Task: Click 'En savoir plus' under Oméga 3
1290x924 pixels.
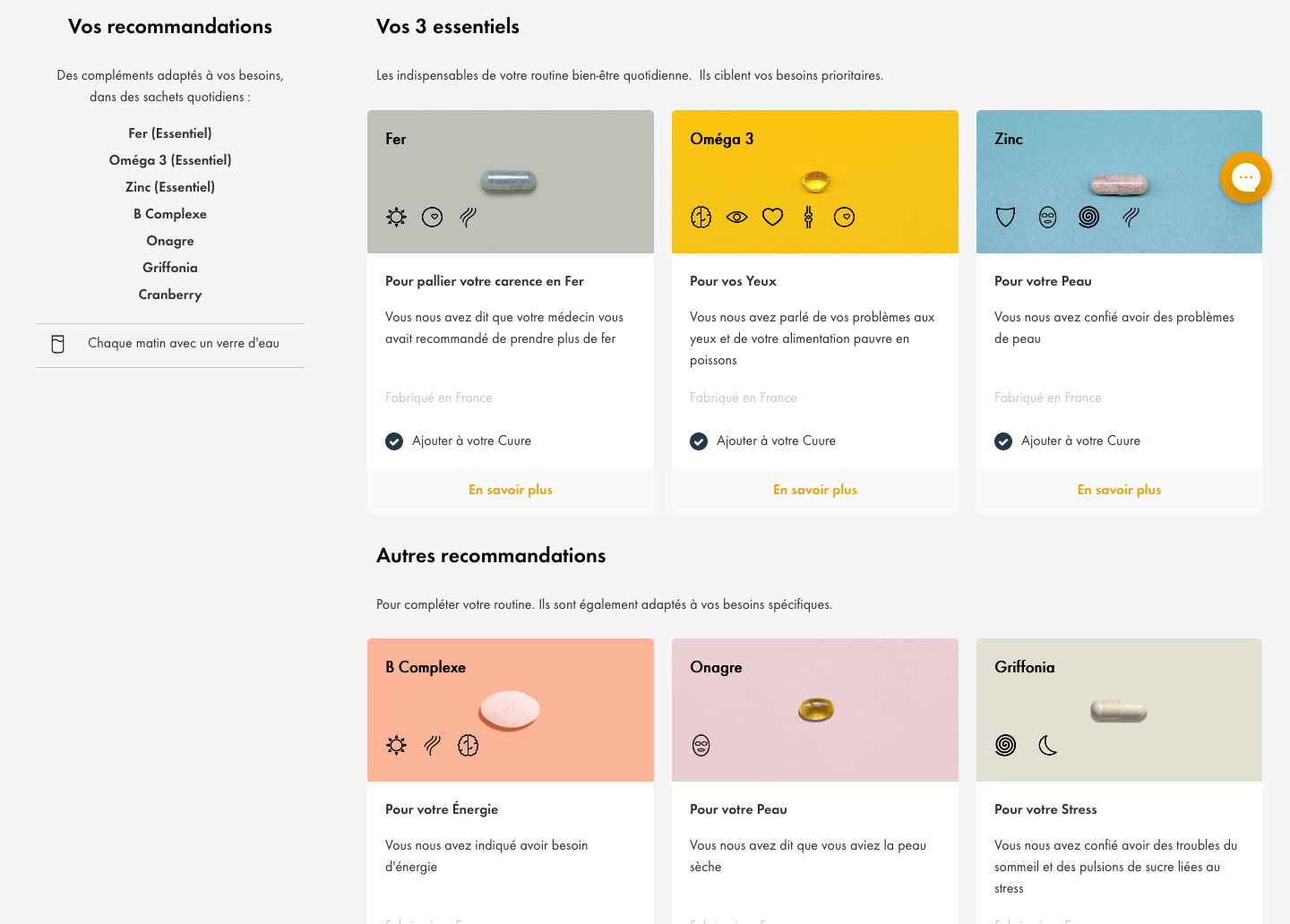Action: click(x=814, y=490)
